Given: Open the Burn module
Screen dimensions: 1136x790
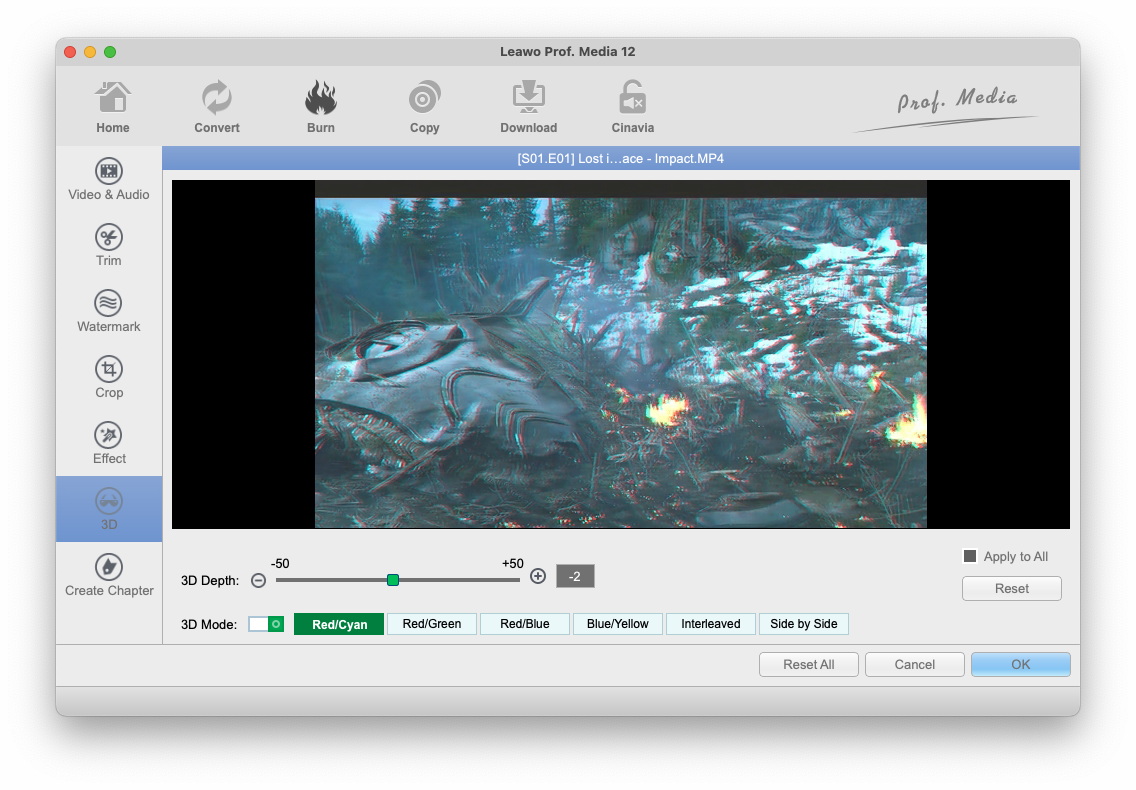Looking at the screenshot, I should 321,100.
